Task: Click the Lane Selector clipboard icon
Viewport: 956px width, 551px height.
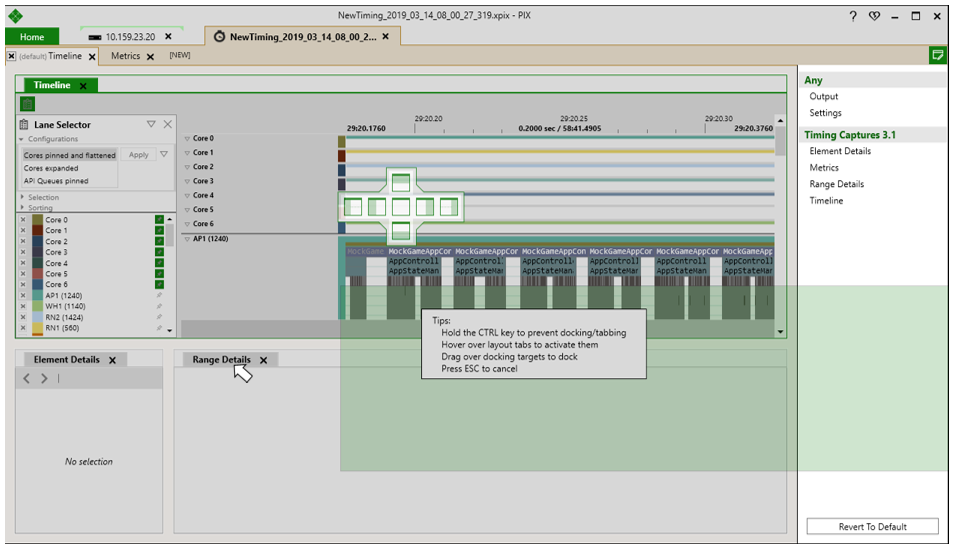Action: point(24,124)
